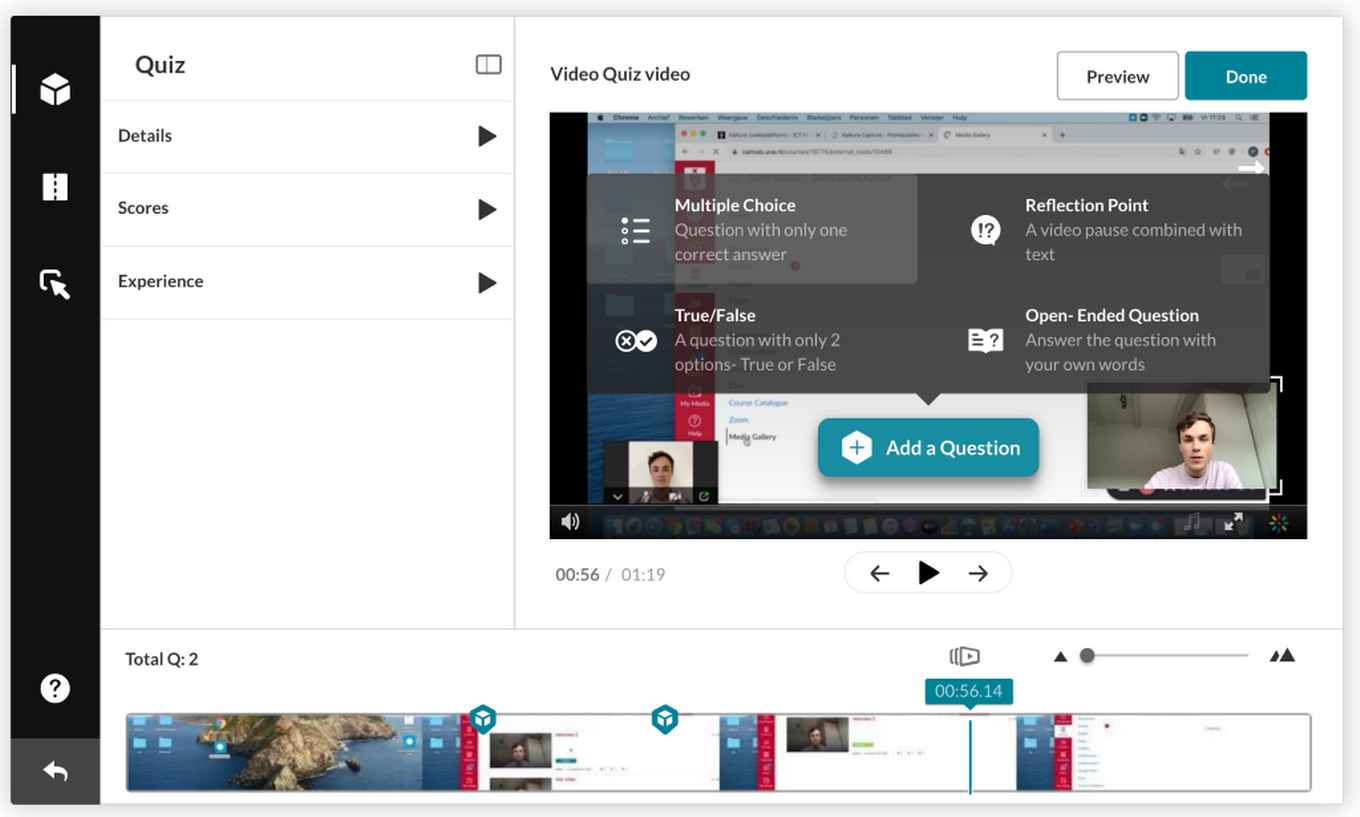The image size is (1360, 817).
Task: Adjust the timeline zoom slider
Action: [x=1088, y=655]
